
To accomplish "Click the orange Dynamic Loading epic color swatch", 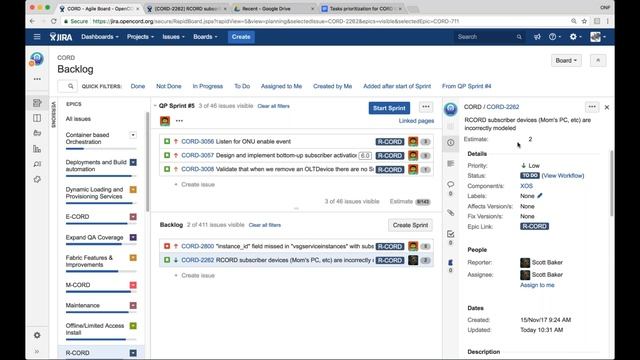I will pyautogui.click(x=133, y=189).
